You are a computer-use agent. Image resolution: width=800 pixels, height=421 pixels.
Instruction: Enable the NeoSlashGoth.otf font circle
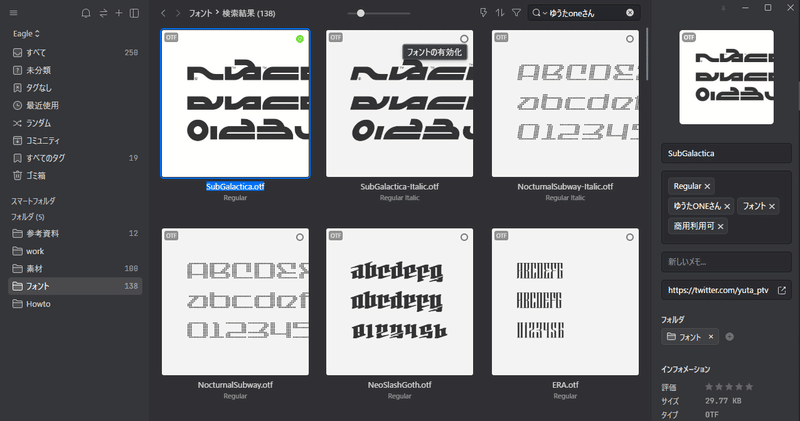pyautogui.click(x=464, y=237)
